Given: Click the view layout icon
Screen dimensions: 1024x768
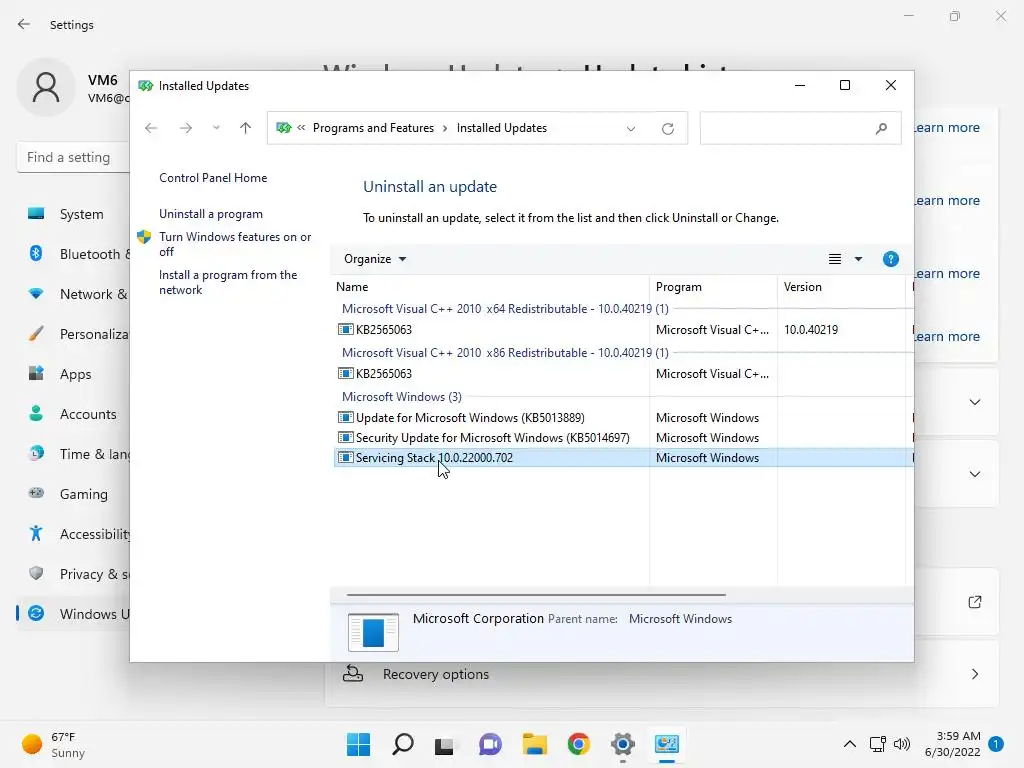Looking at the screenshot, I should 835,259.
